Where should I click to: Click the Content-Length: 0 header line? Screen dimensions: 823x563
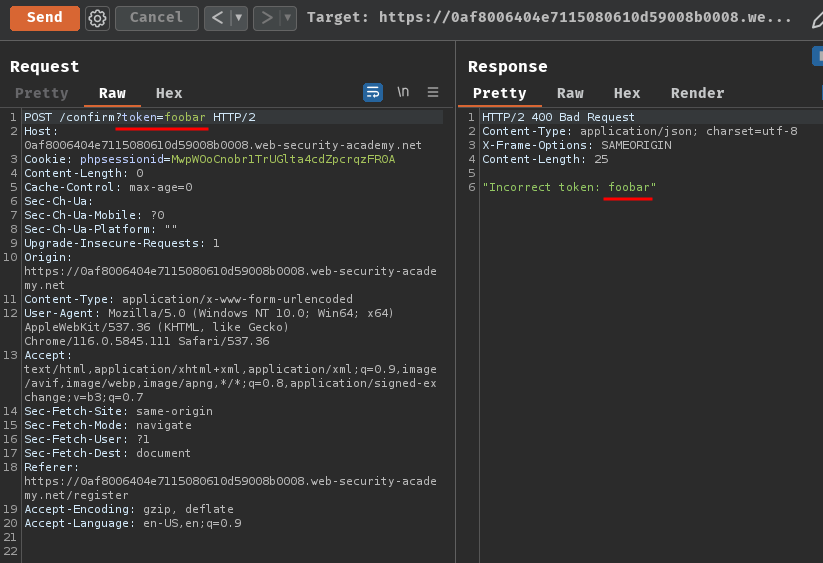point(83,173)
